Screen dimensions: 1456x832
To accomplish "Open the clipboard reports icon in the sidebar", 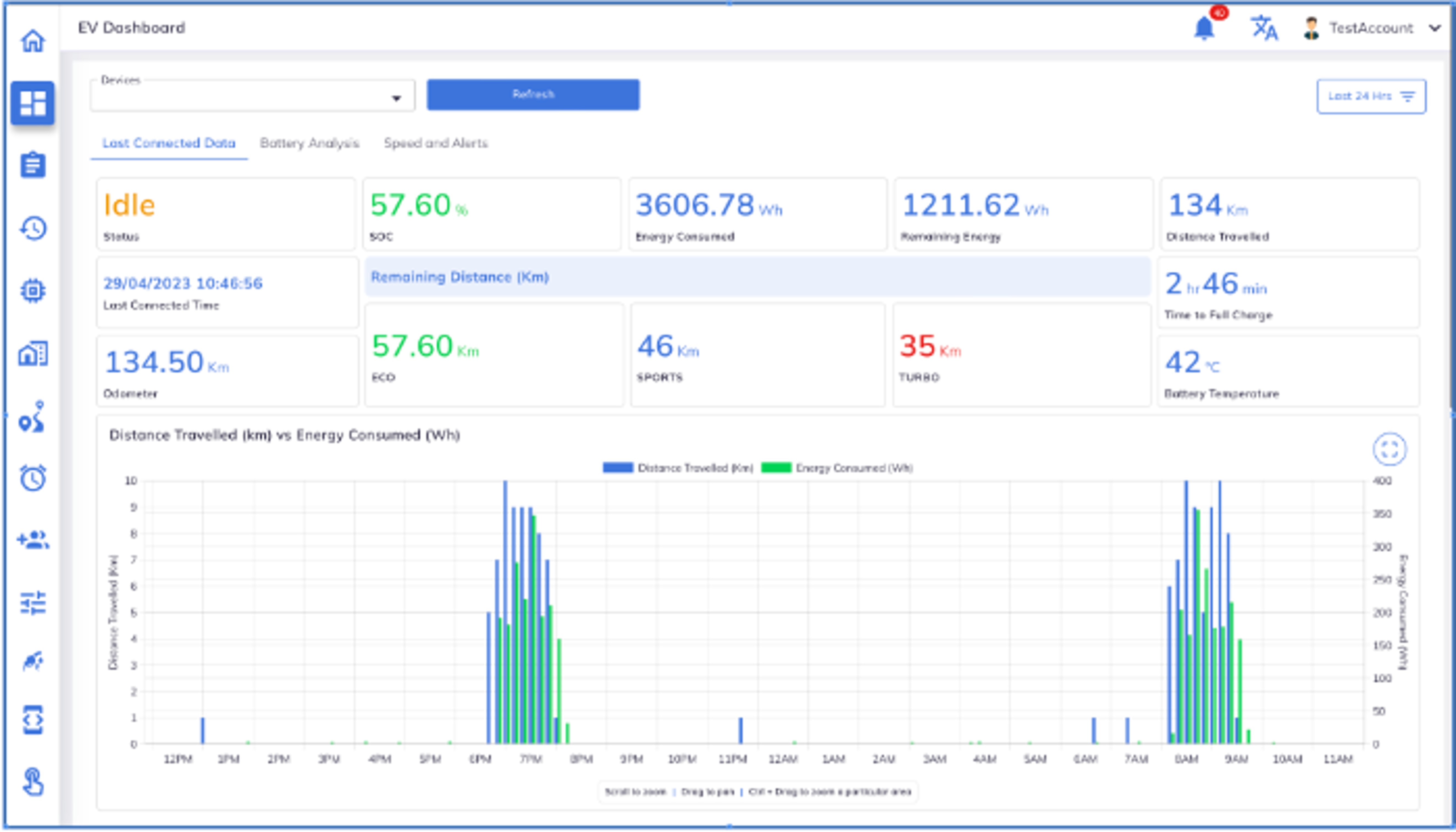I will 32,165.
